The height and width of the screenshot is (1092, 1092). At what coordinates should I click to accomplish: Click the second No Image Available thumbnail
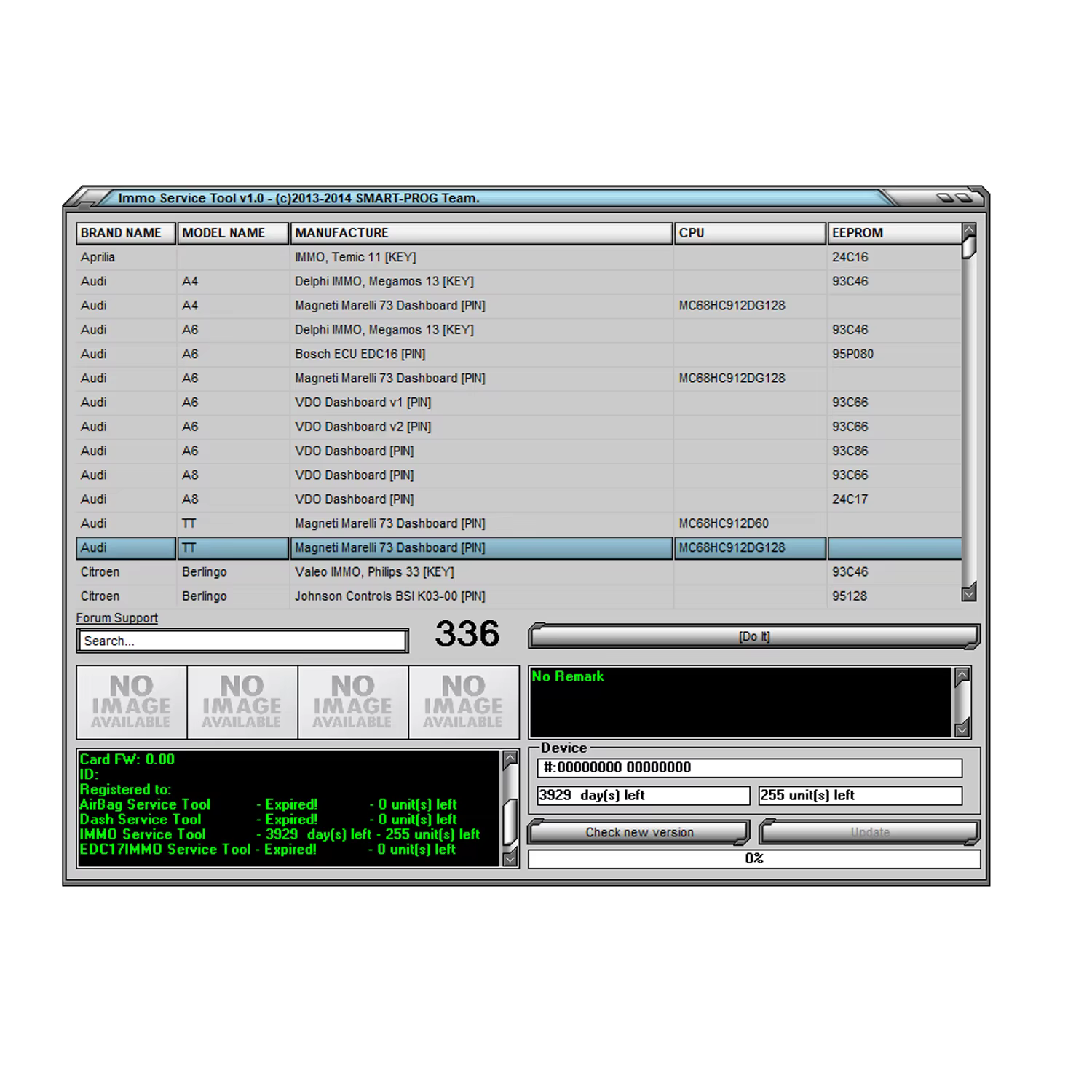(x=242, y=703)
